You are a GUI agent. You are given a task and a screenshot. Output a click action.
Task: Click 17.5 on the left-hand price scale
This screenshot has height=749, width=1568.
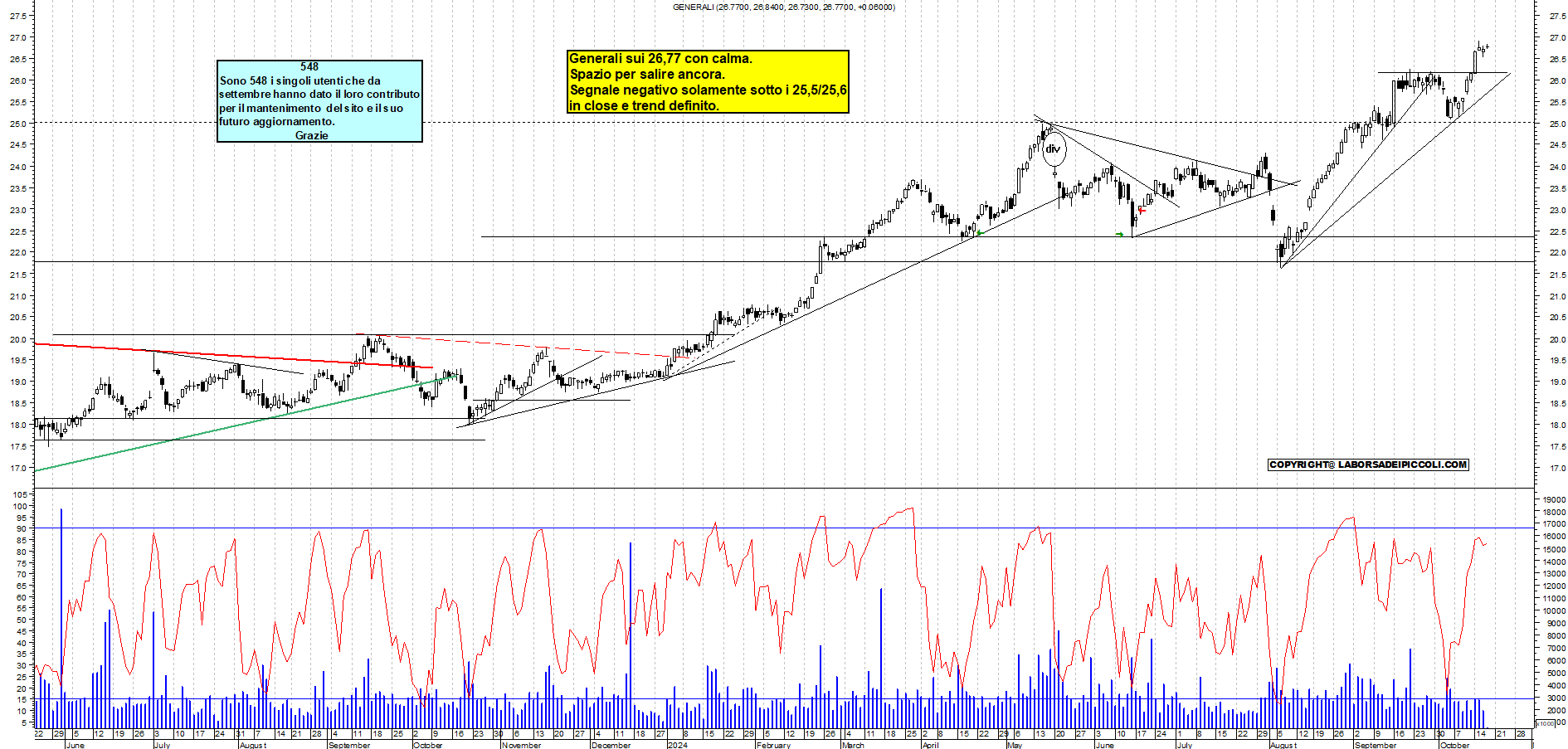click(x=18, y=446)
